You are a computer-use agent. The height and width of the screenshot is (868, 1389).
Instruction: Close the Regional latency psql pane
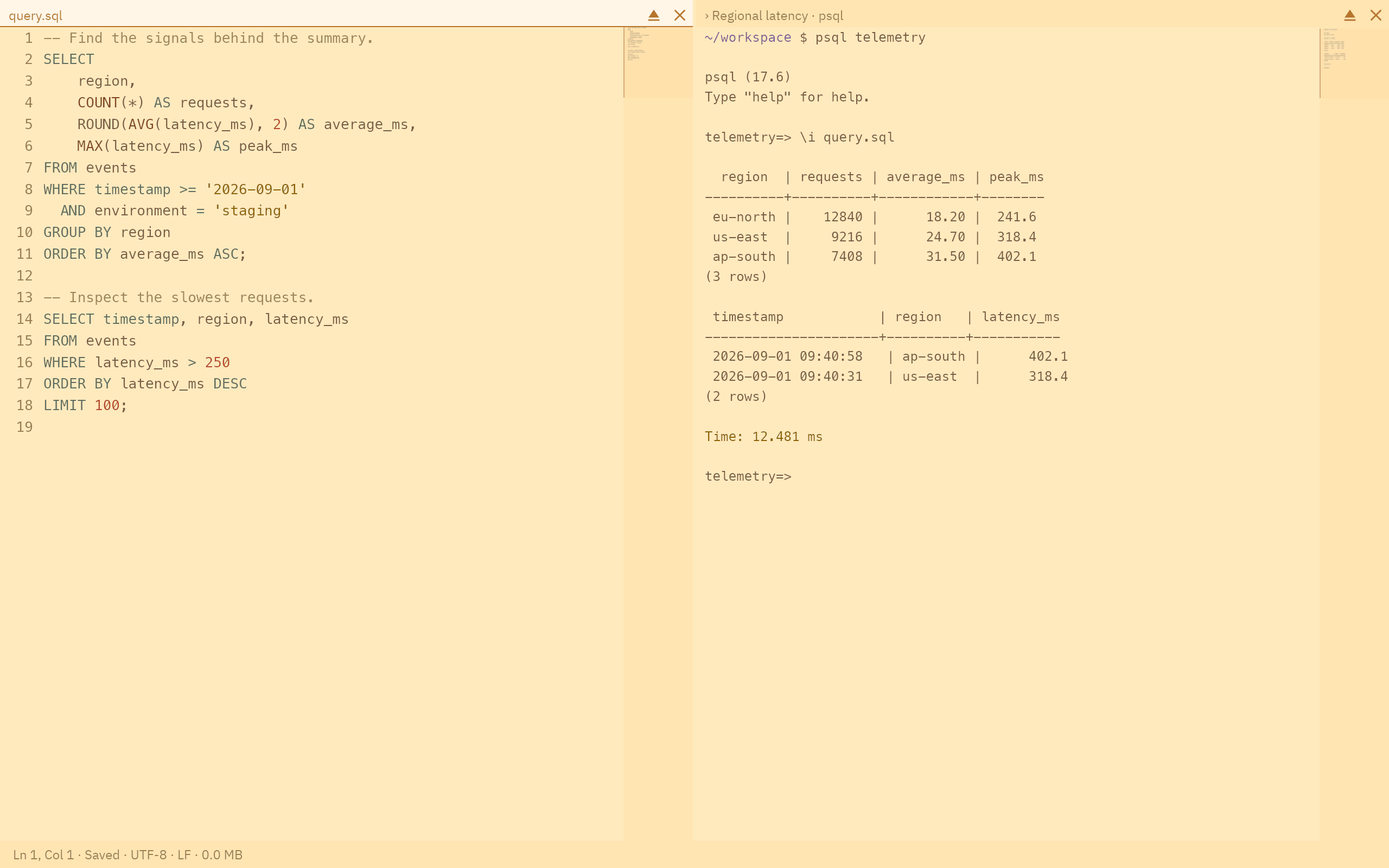1375,16
